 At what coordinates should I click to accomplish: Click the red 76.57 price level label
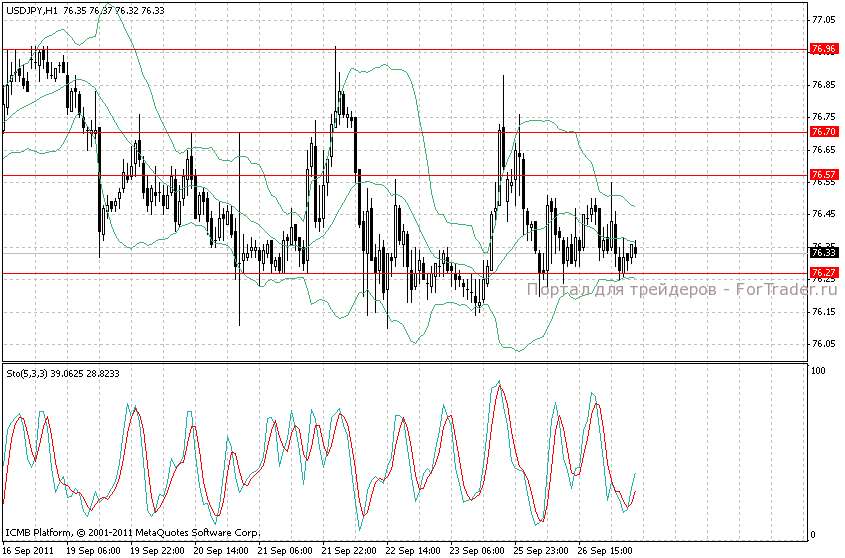coord(824,175)
